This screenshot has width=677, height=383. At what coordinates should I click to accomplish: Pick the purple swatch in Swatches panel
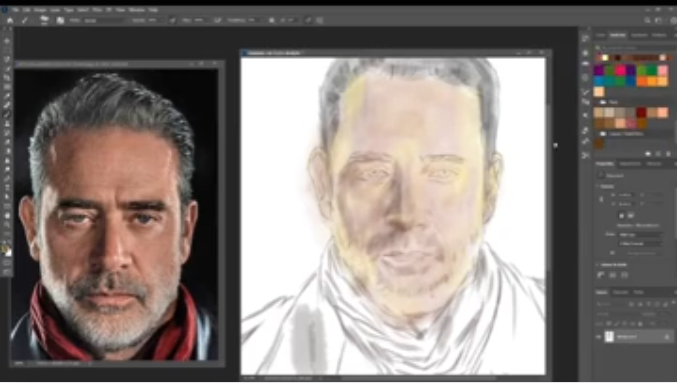point(599,70)
